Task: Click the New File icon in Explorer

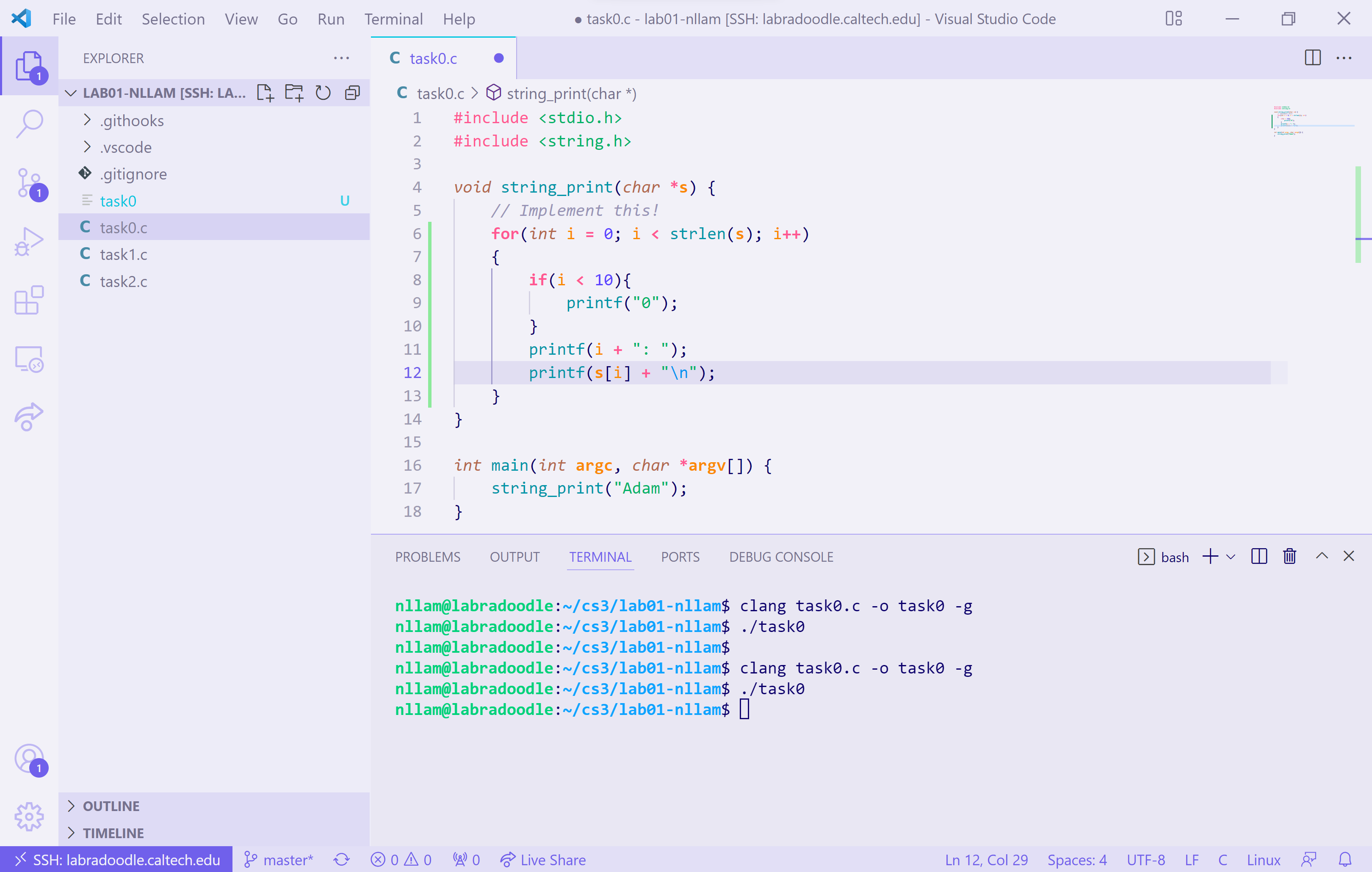Action: [x=265, y=93]
